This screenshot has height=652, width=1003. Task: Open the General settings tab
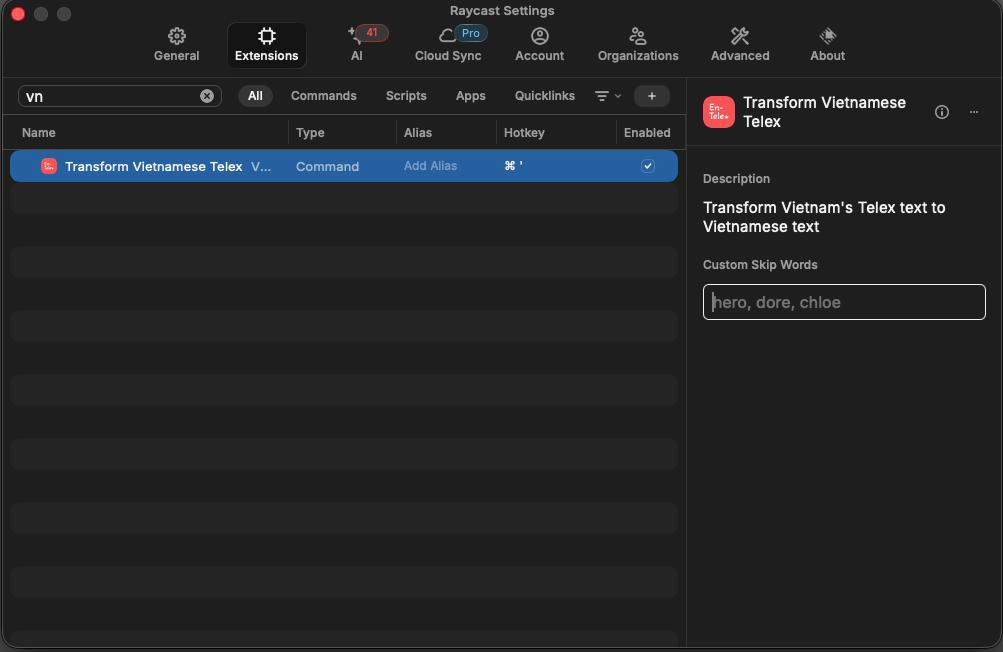177,45
